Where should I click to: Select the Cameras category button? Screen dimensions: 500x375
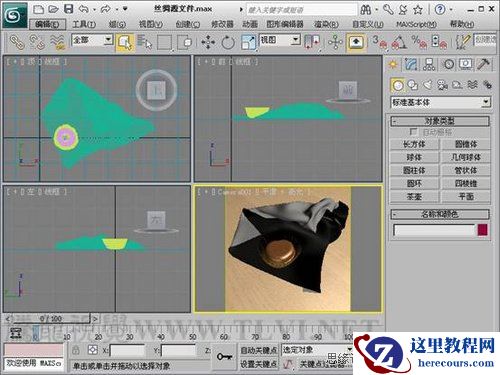(x=442, y=85)
